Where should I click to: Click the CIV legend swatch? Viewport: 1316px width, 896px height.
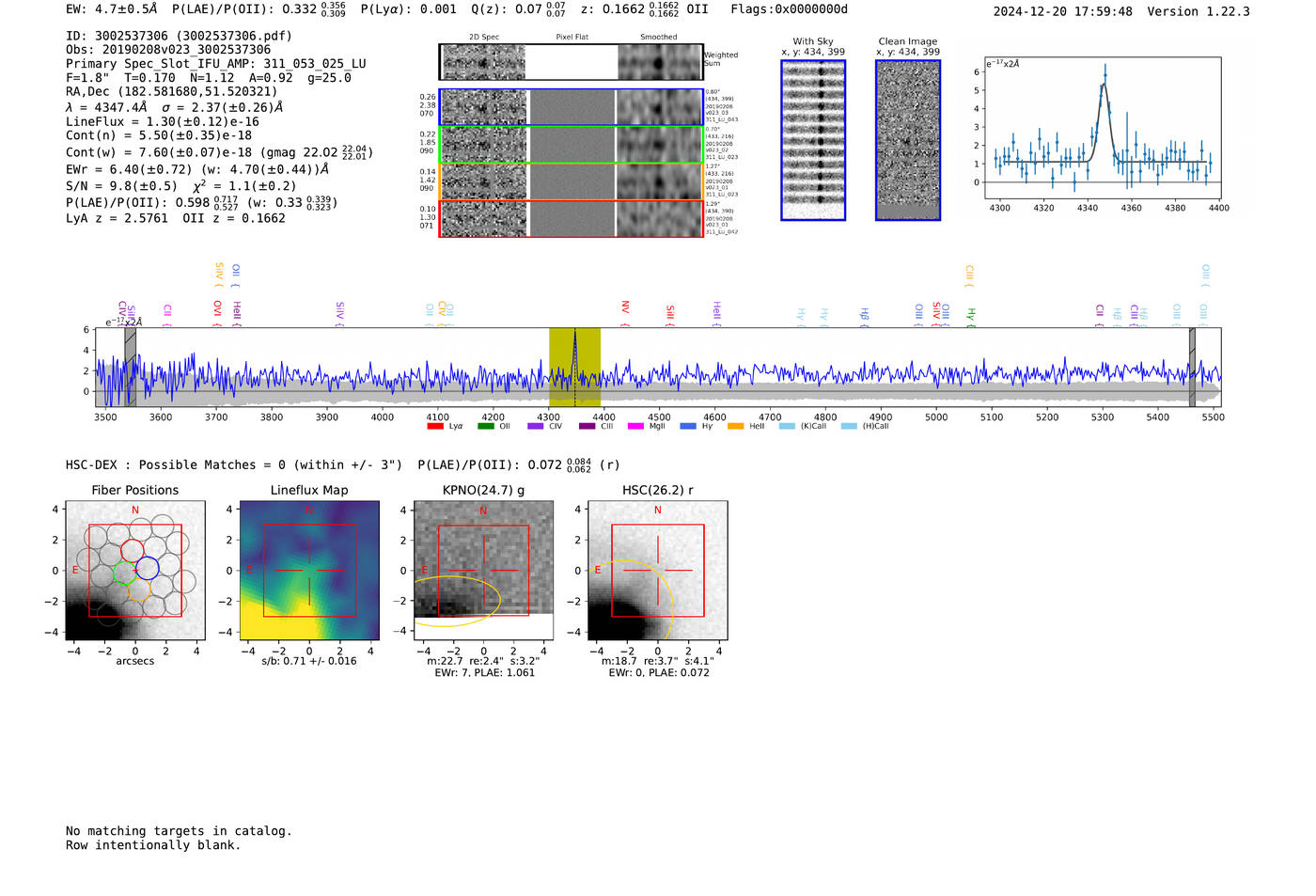(536, 426)
